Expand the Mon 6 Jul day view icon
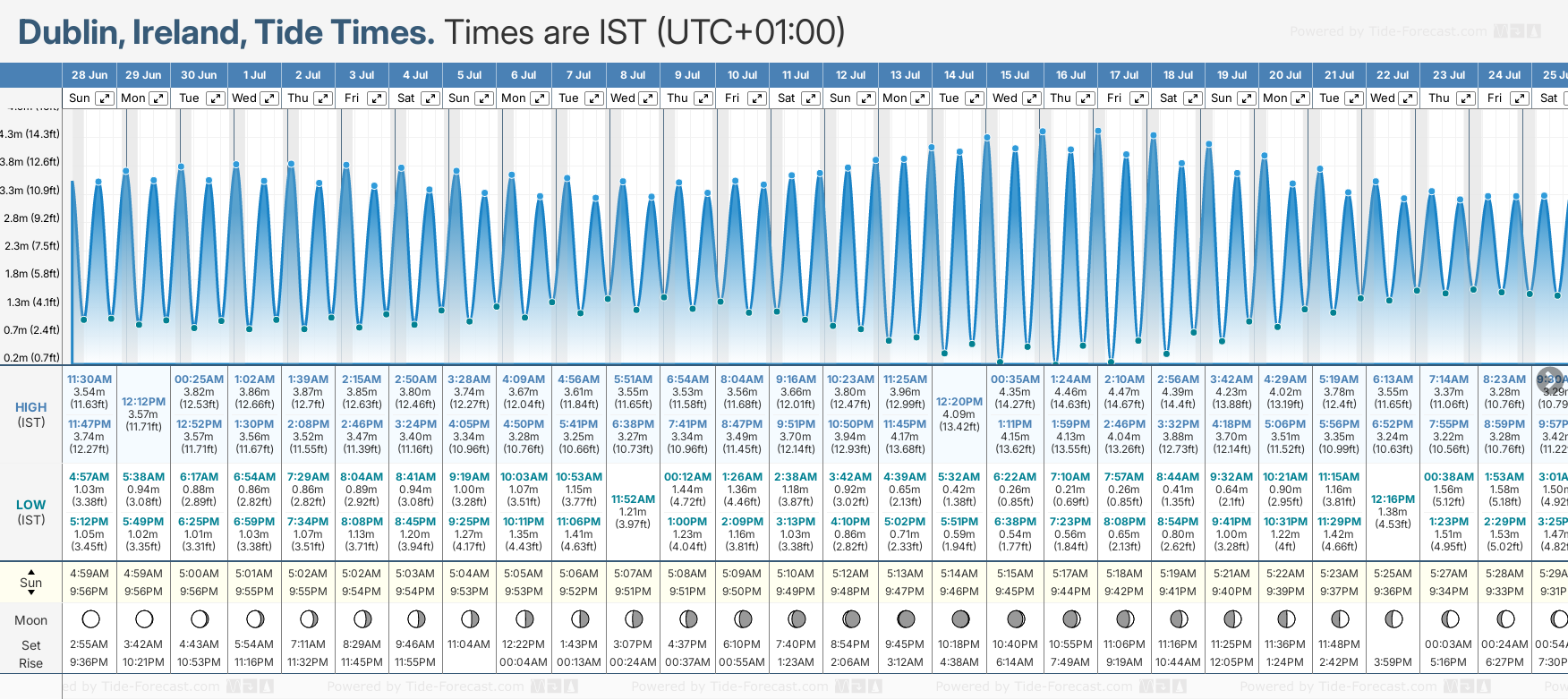1568x699 pixels. pyautogui.click(x=540, y=98)
